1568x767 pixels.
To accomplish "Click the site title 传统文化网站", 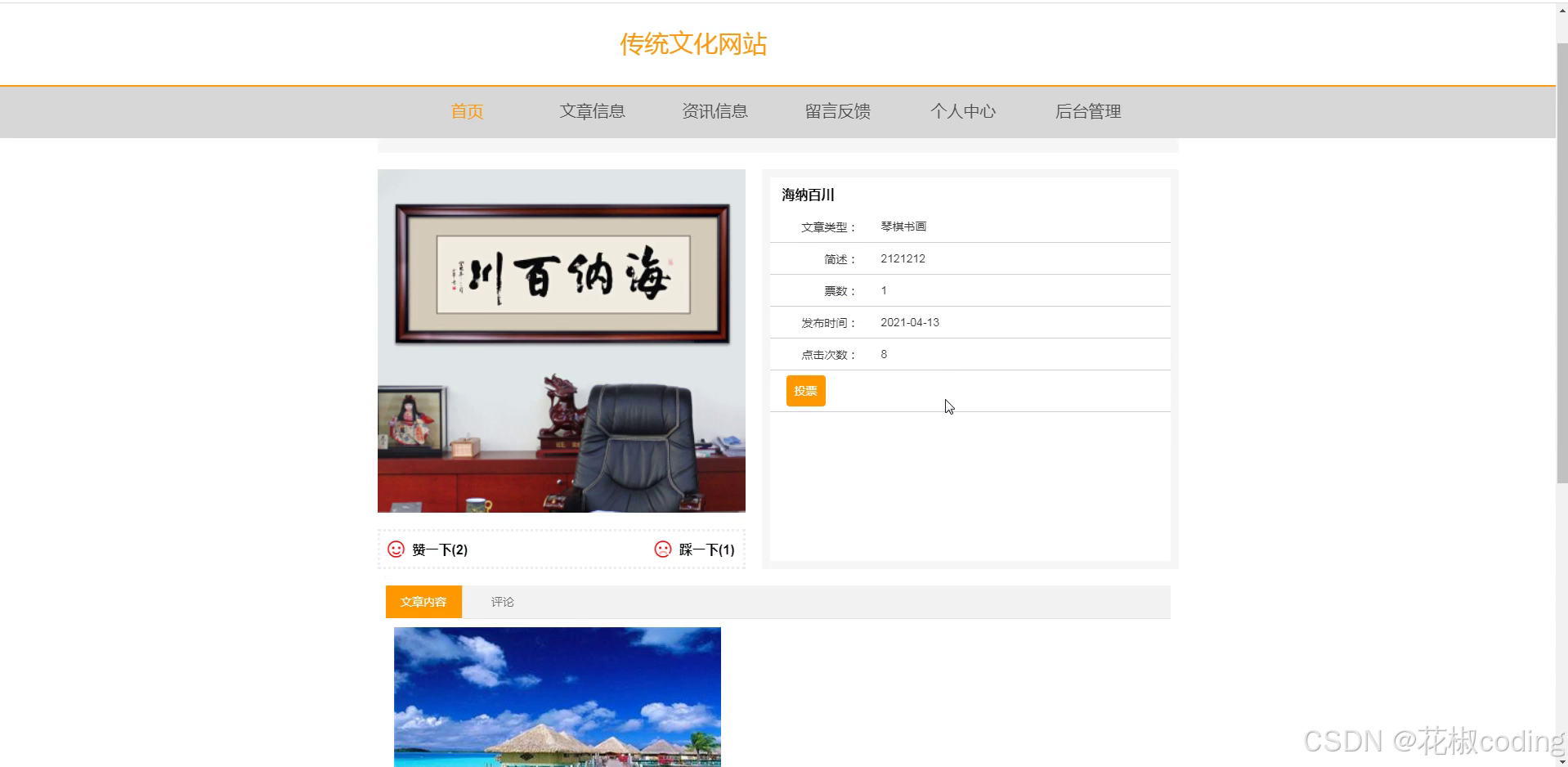I will 694,43.
